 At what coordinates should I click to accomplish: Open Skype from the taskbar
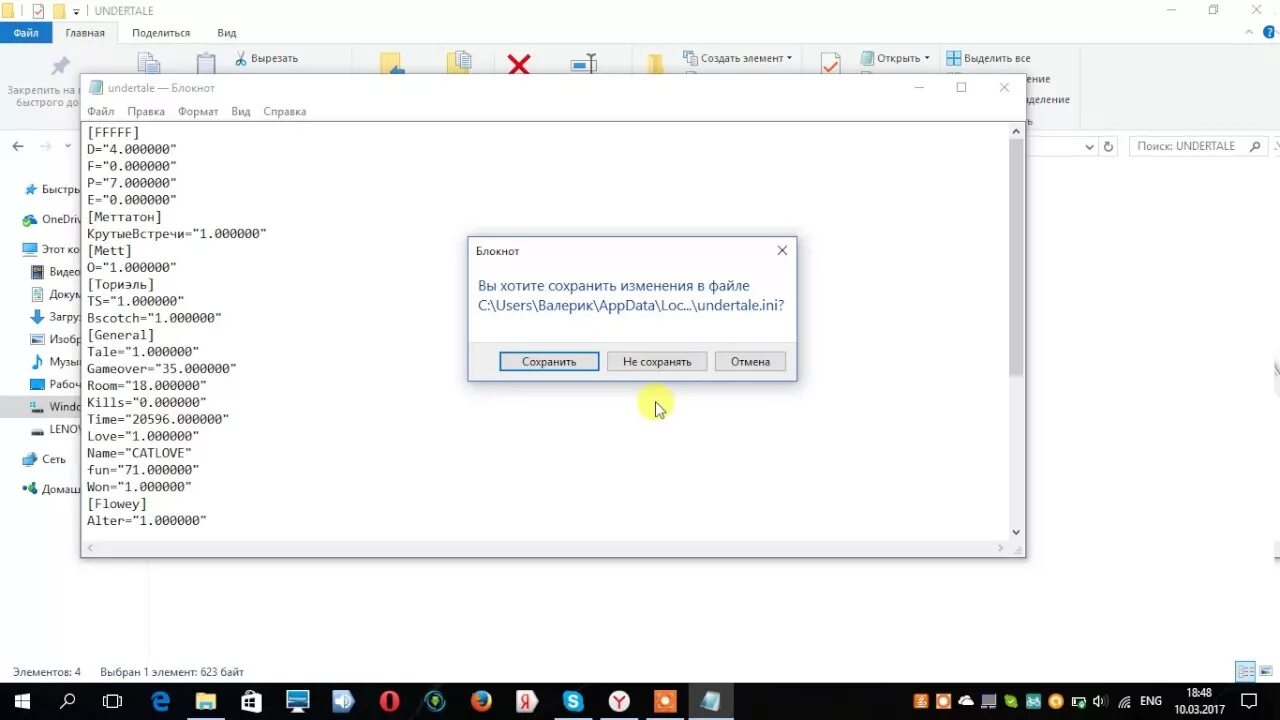coord(573,701)
